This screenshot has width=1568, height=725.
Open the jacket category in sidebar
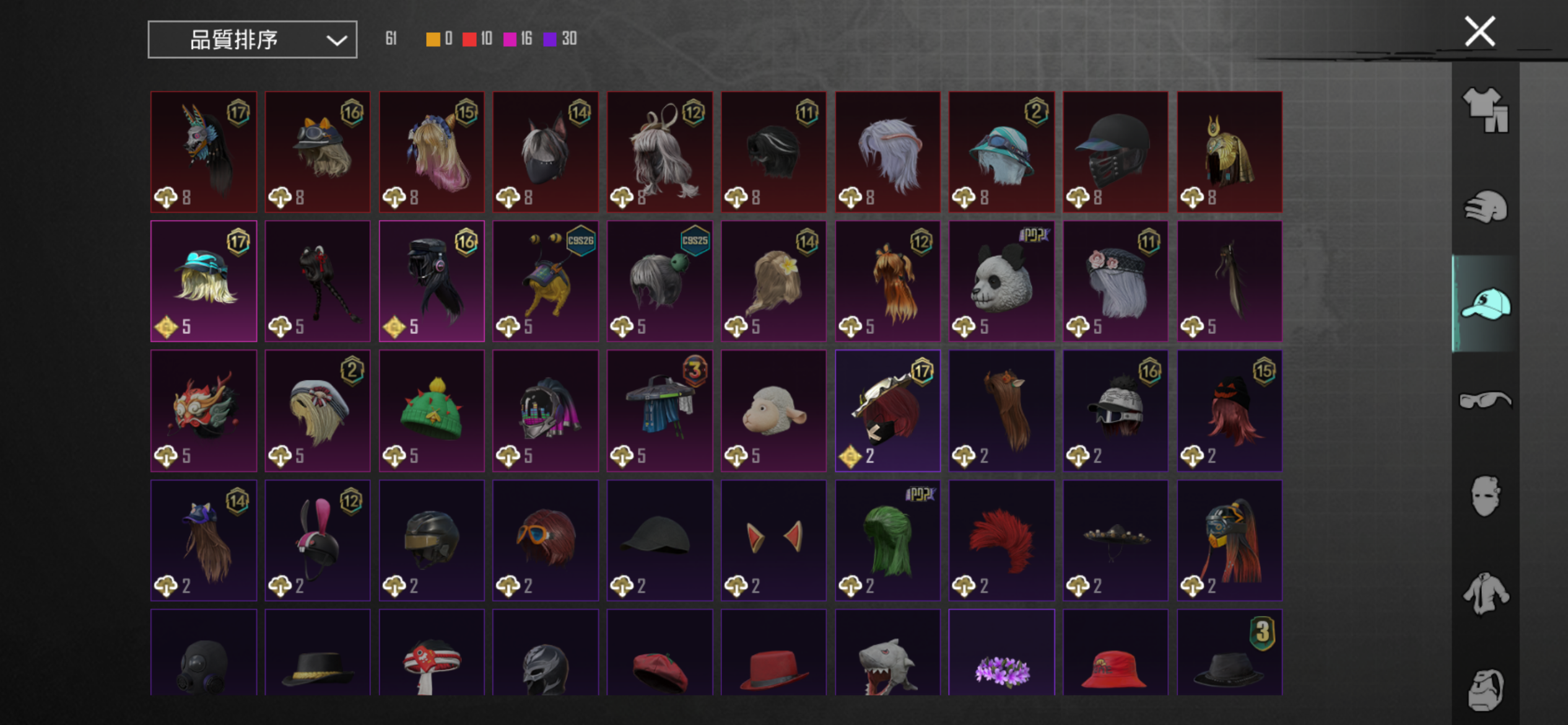pos(1485,593)
